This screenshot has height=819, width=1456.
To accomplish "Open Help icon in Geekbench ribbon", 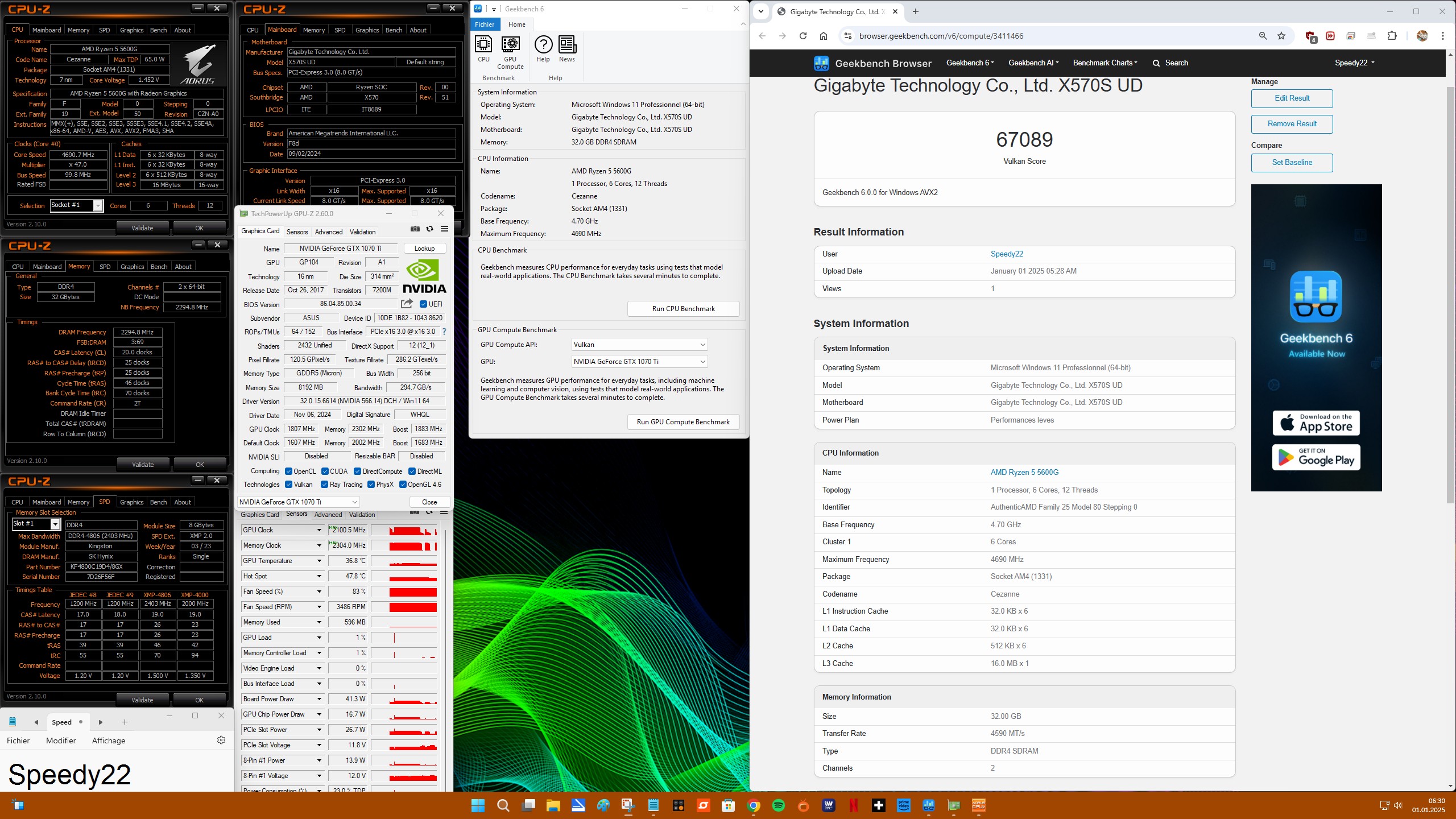I will point(543,49).
